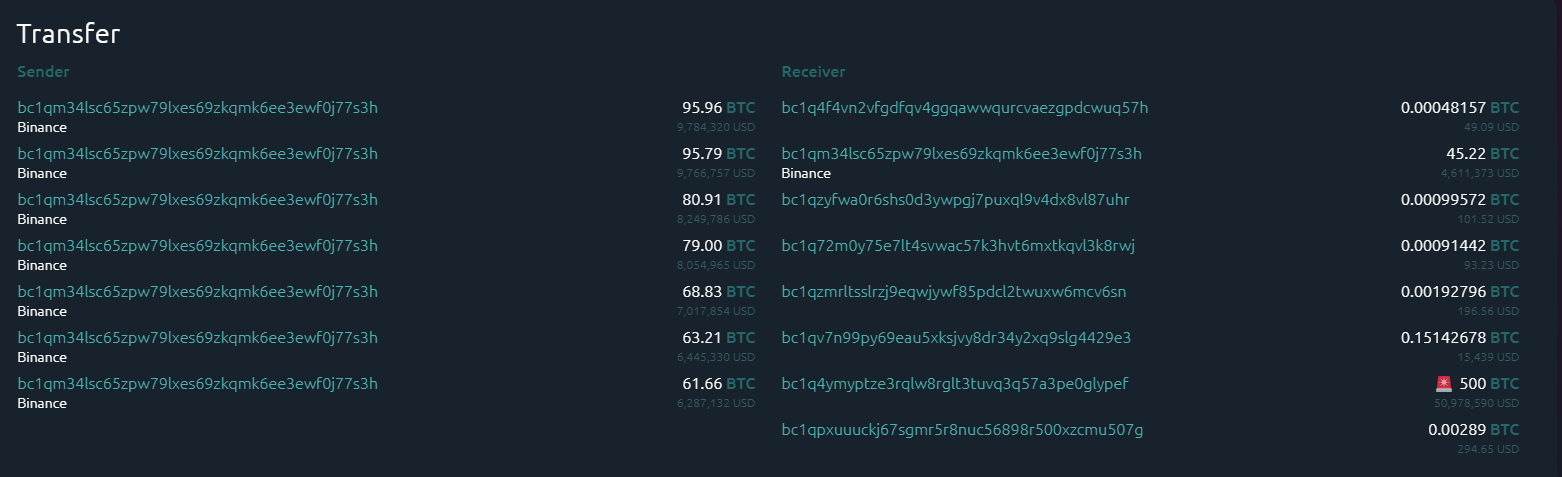Open sender address in the 63.21 BTC row

click(198, 338)
